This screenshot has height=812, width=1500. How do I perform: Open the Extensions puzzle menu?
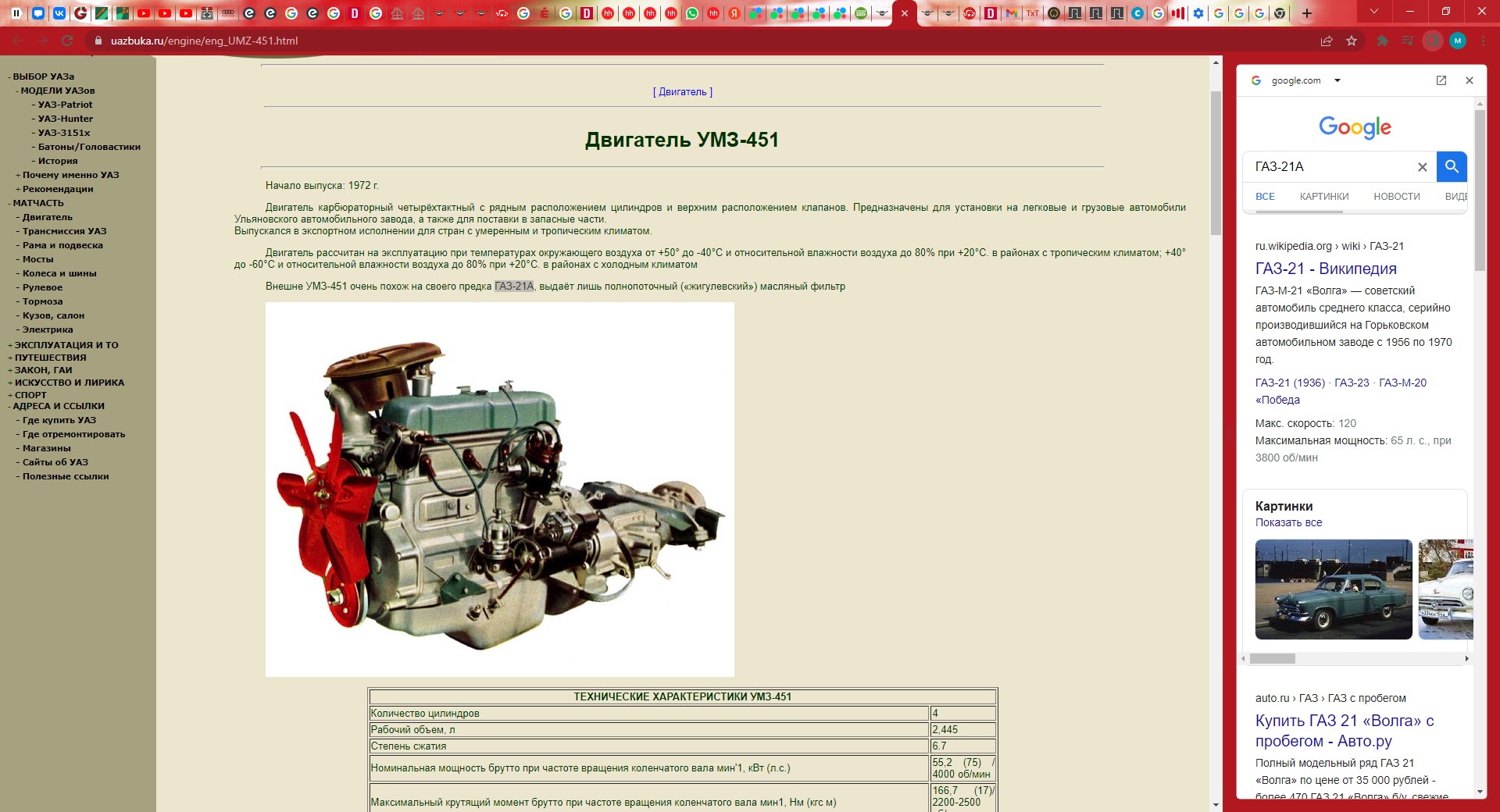[1382, 41]
